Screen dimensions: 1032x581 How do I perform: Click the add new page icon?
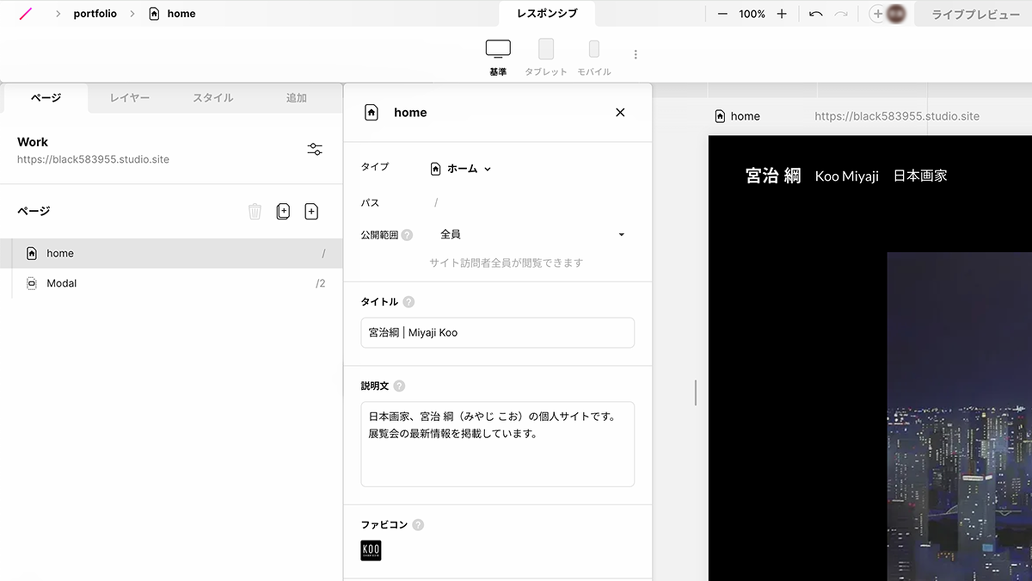(311, 211)
